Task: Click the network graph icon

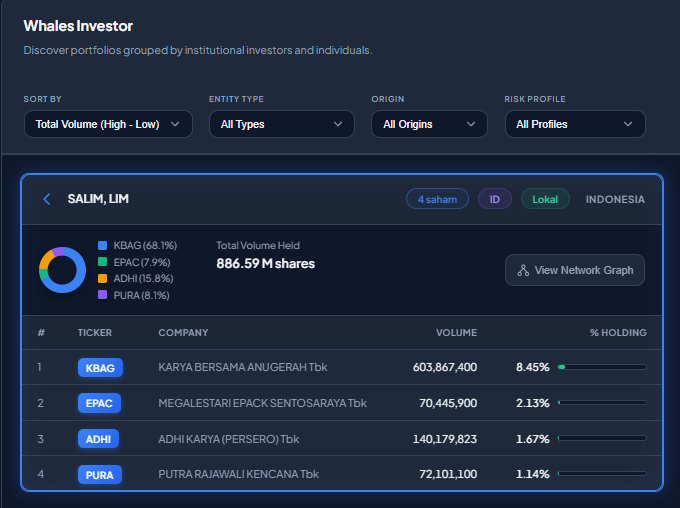Action: [x=523, y=270]
